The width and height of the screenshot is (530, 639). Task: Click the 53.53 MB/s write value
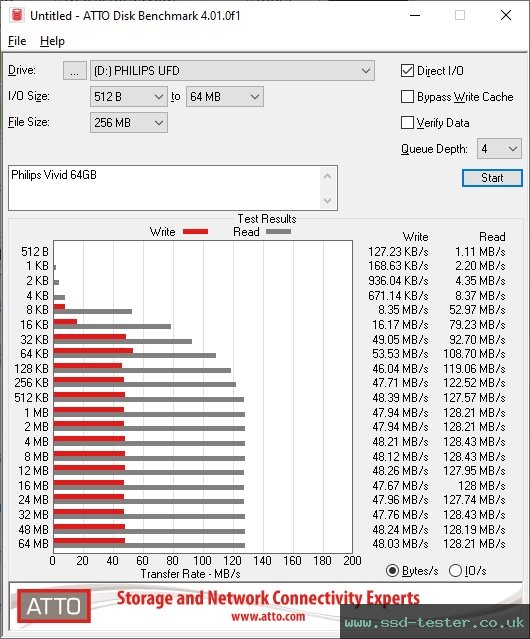pos(400,354)
